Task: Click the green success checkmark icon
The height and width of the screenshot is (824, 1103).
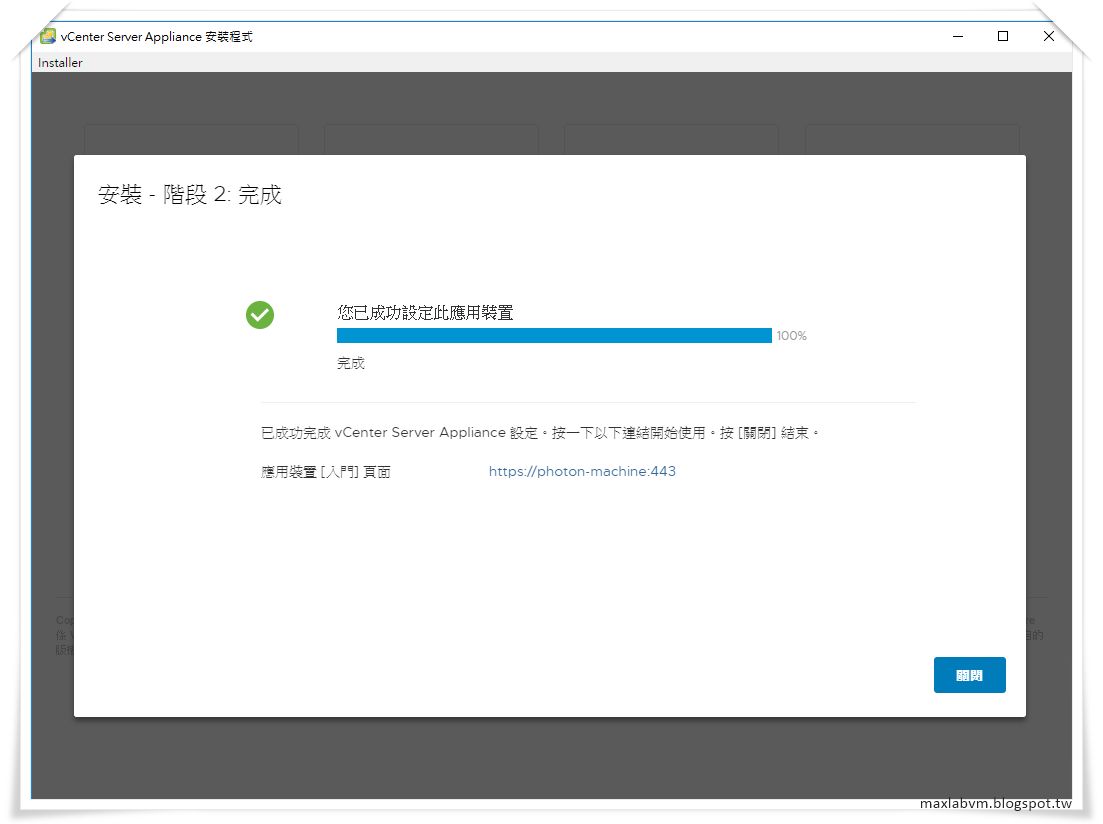Action: point(260,315)
